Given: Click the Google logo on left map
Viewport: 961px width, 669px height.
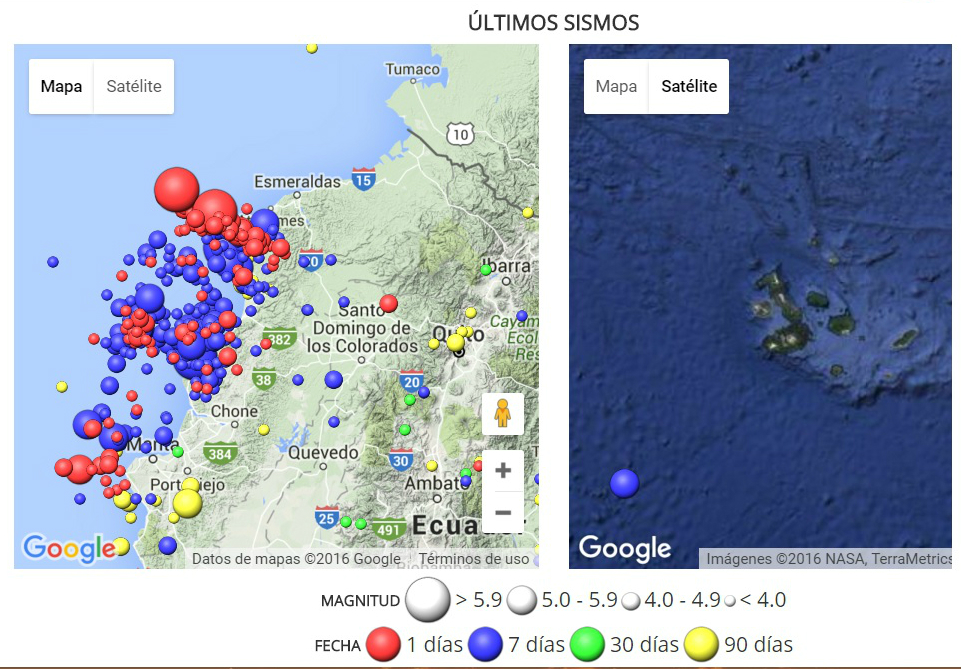Looking at the screenshot, I should pos(68,548).
